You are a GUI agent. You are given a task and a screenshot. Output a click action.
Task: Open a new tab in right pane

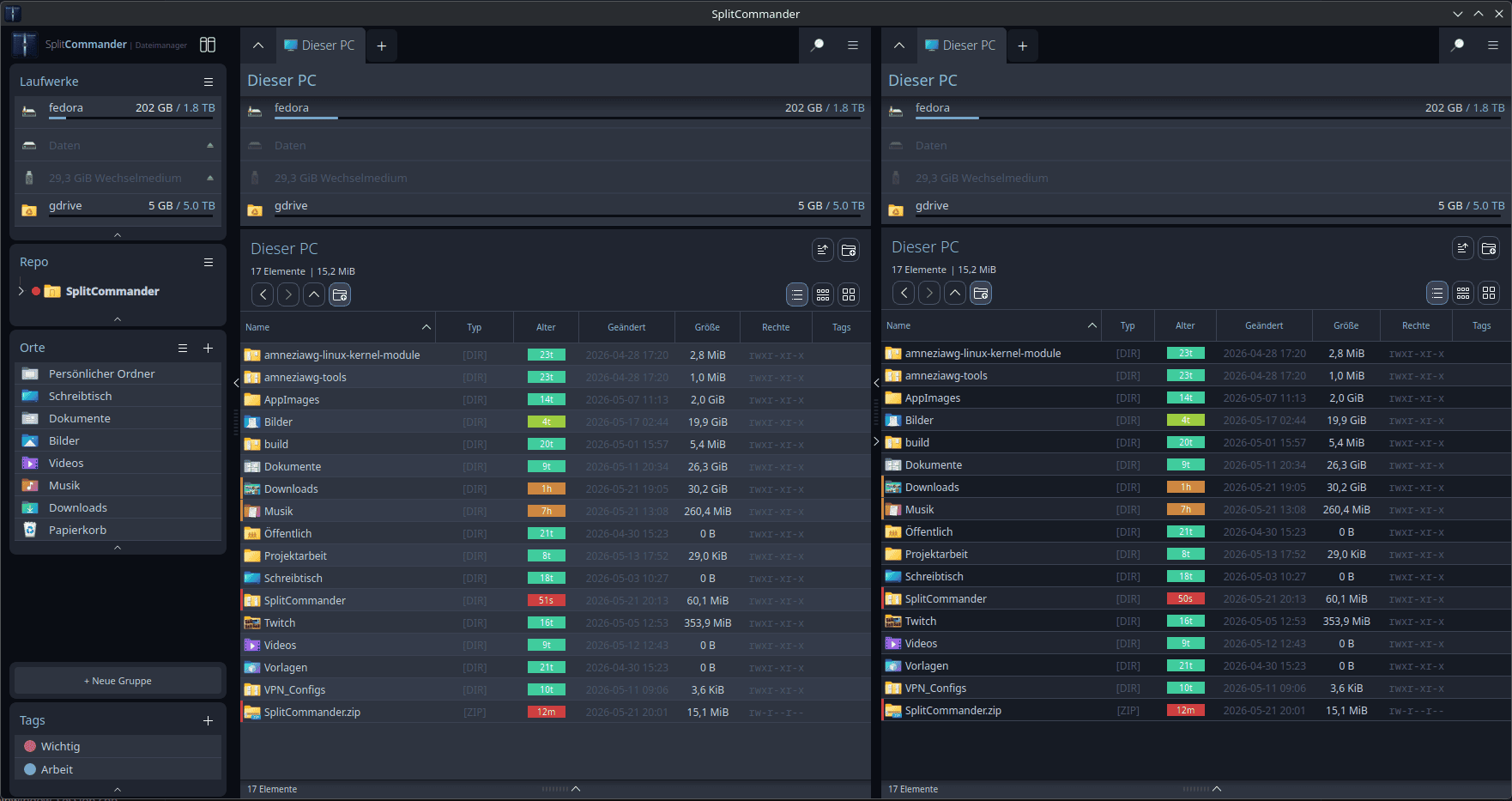[1023, 46]
